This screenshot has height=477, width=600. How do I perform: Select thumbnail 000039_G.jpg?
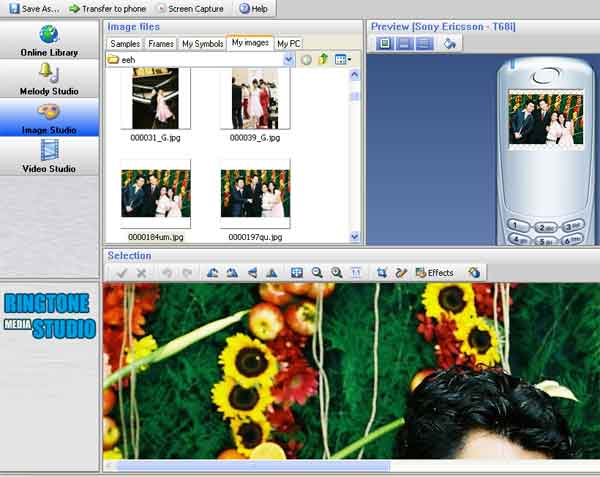point(255,104)
